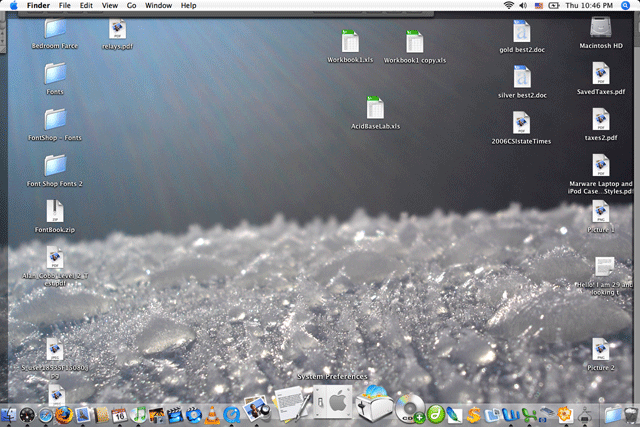640x427 pixels.
Task: Open TextEdit pen and paper icon
Action: pos(293,405)
